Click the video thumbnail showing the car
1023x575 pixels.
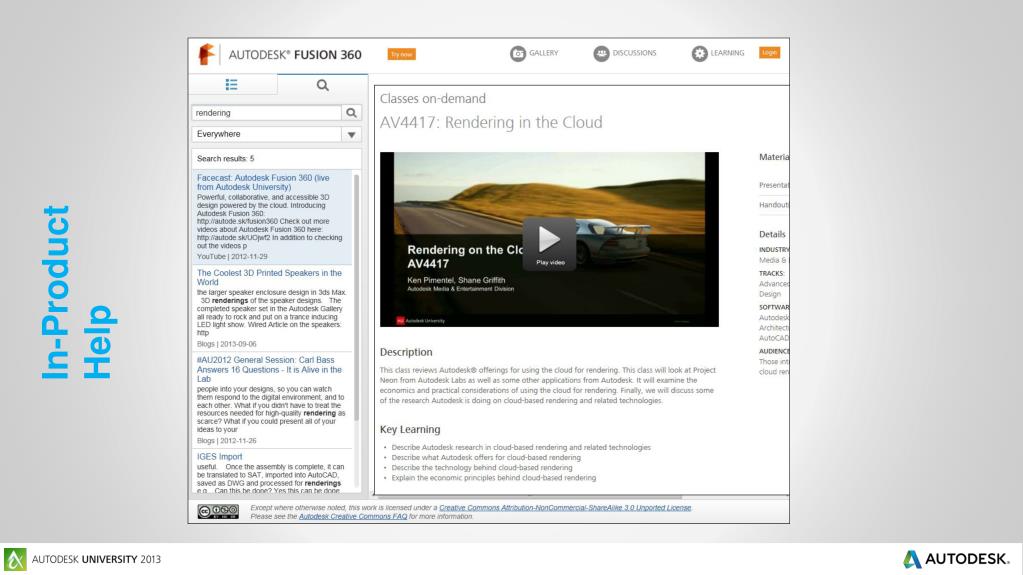click(549, 240)
